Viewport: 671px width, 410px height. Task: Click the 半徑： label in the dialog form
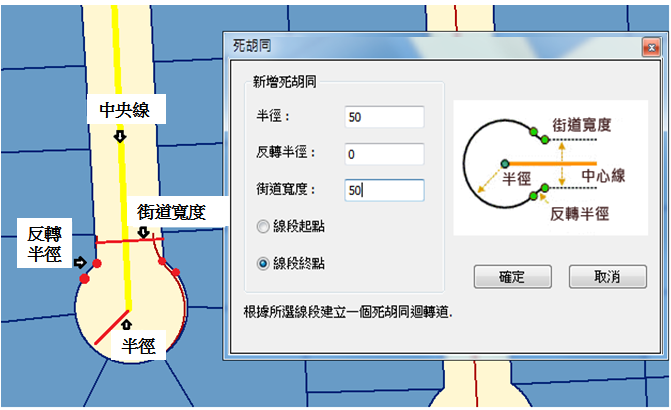[273, 116]
